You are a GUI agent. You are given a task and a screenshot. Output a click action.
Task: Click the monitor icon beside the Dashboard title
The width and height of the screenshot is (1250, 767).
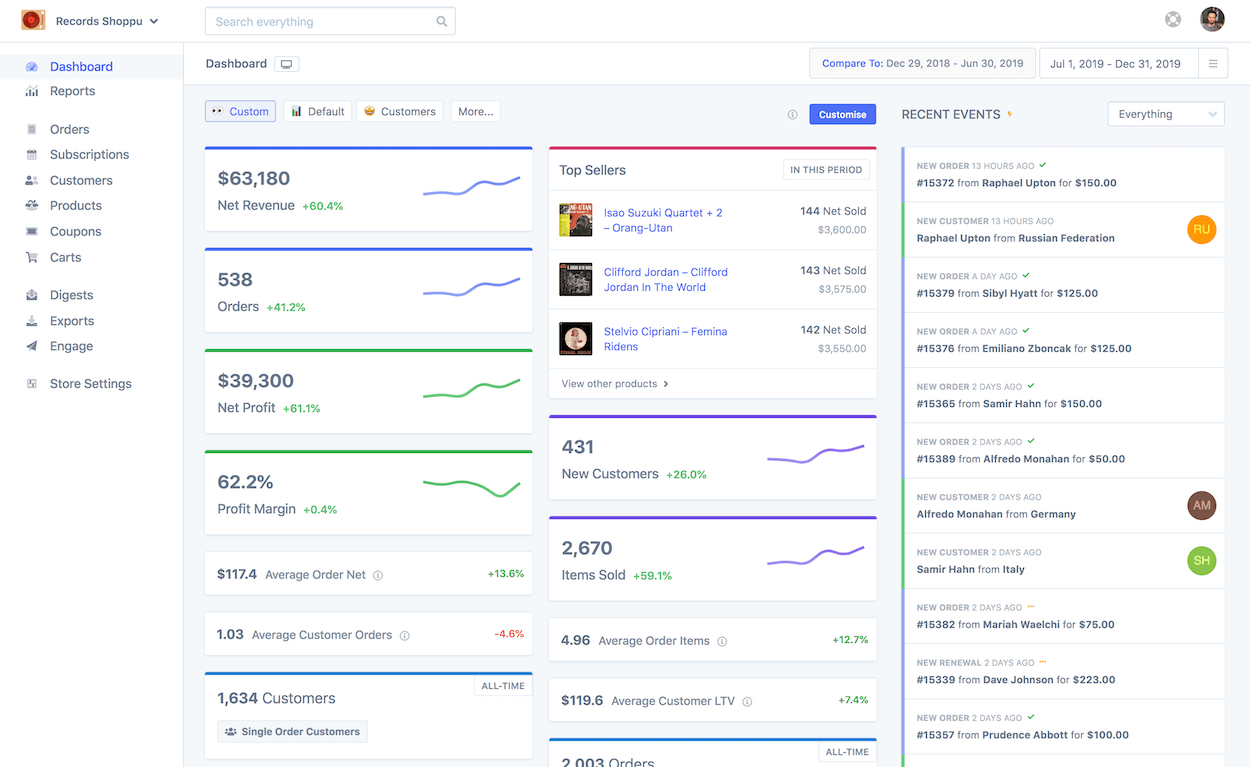click(286, 63)
